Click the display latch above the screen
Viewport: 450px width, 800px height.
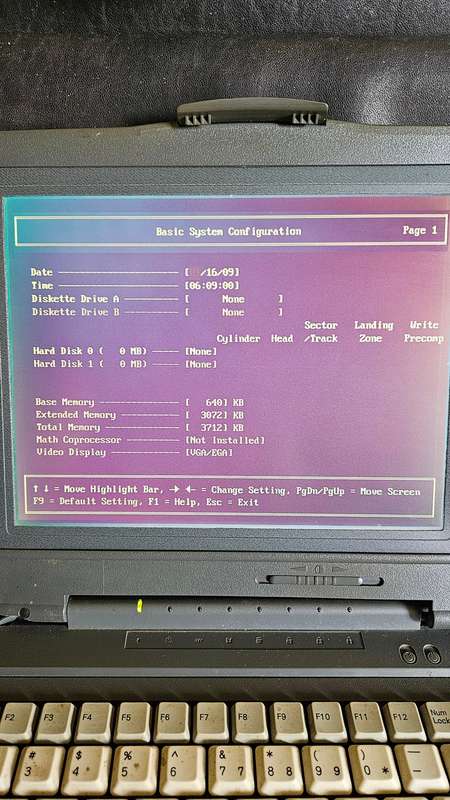point(252,112)
